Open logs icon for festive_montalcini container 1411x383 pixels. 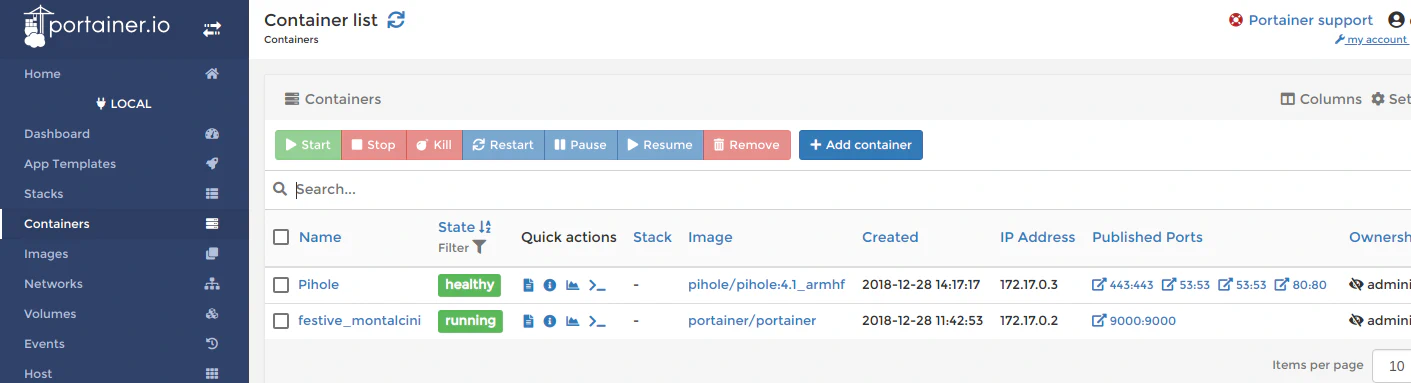click(x=528, y=321)
